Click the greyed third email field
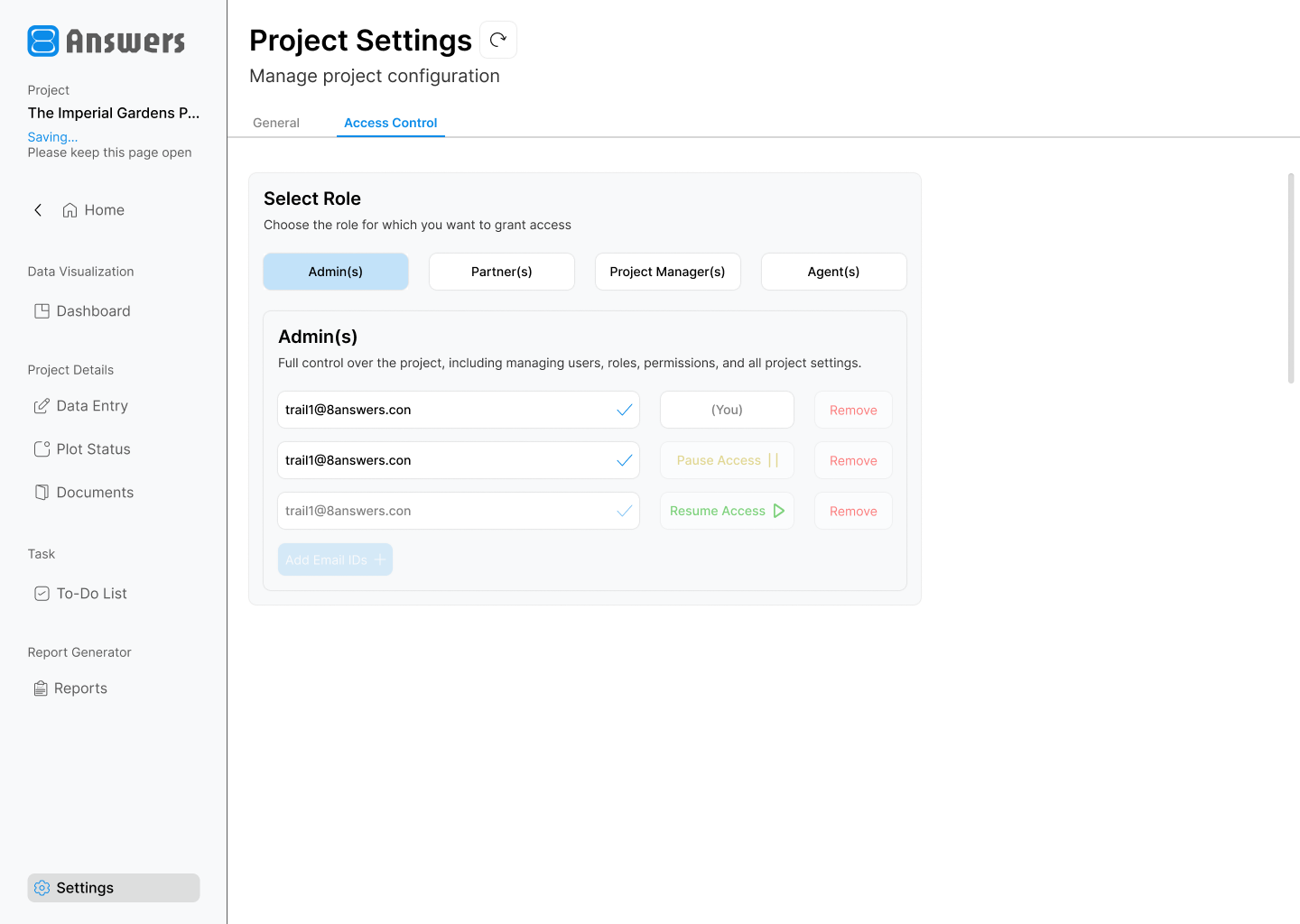Viewport: 1300px width, 924px height. click(x=459, y=511)
